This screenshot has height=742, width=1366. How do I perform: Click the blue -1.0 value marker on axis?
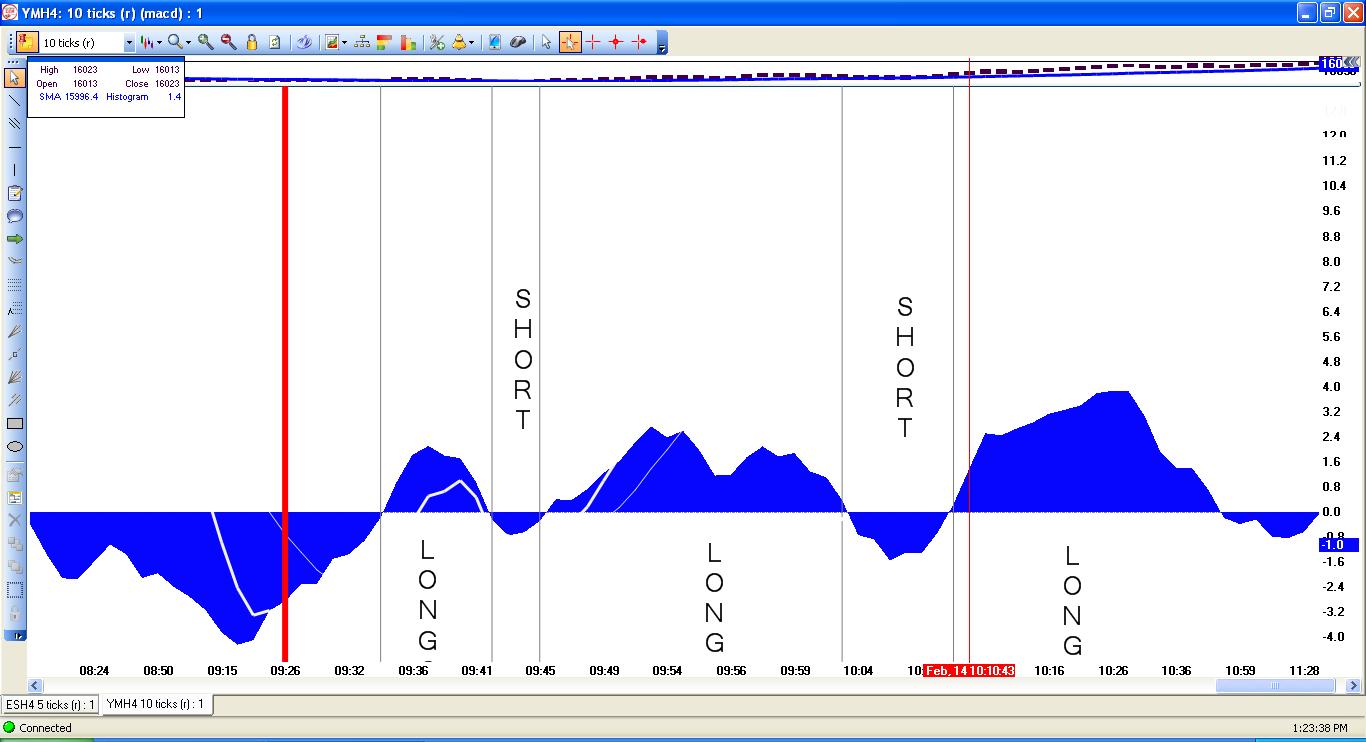point(1339,545)
